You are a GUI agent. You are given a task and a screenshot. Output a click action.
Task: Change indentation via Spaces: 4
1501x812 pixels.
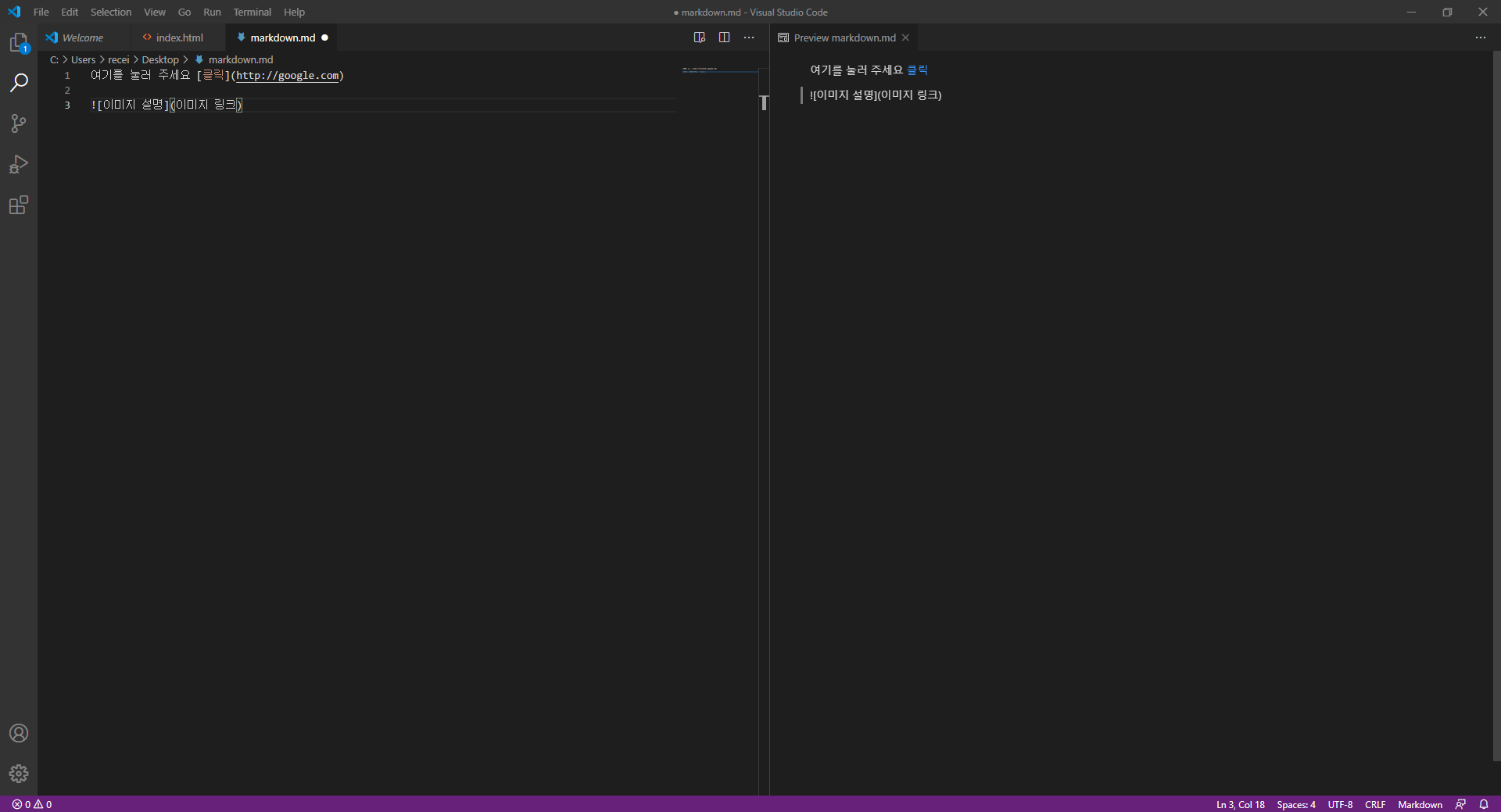1296,804
